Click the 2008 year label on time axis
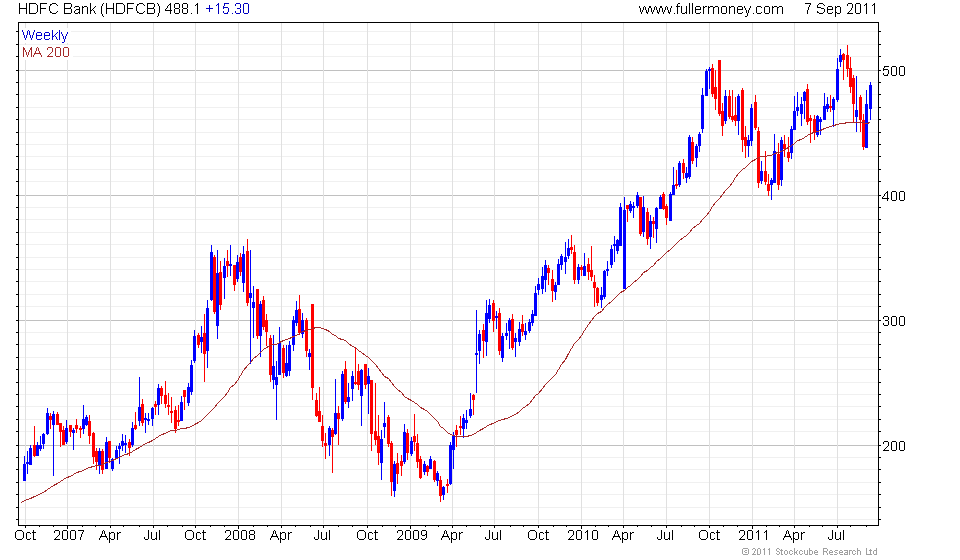 tap(240, 536)
